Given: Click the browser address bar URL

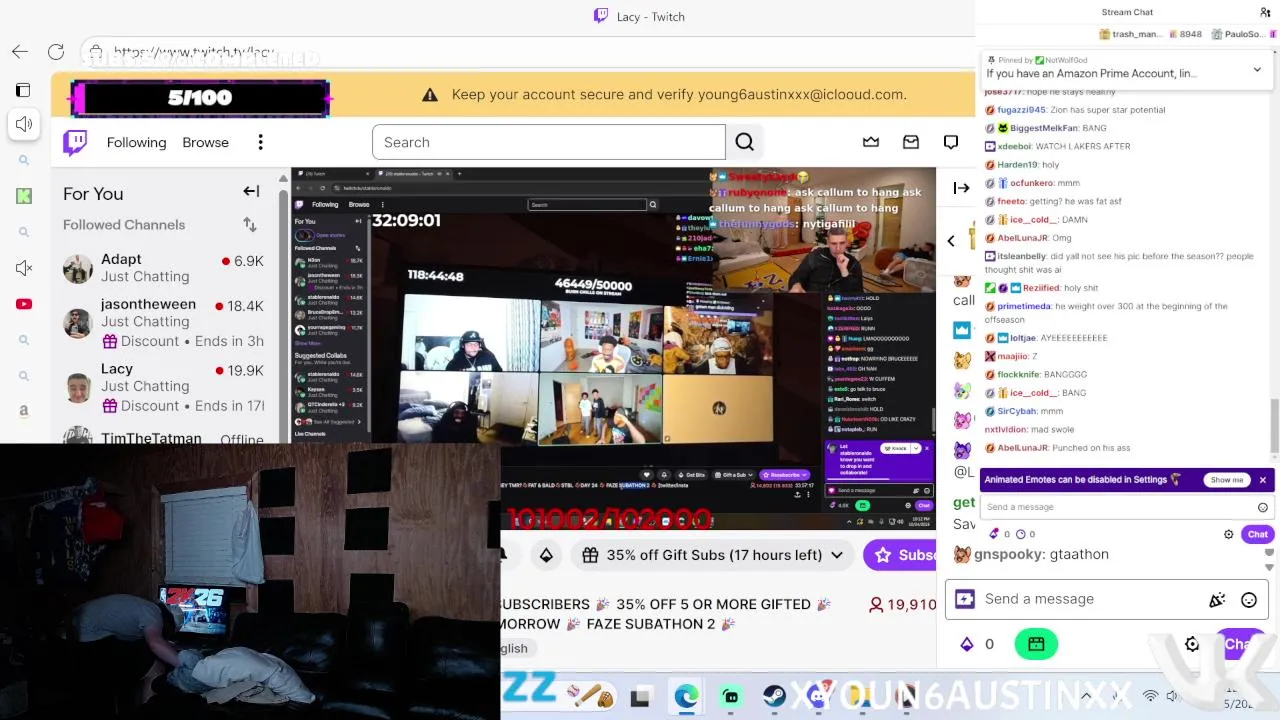Looking at the screenshot, I should (x=193, y=52).
